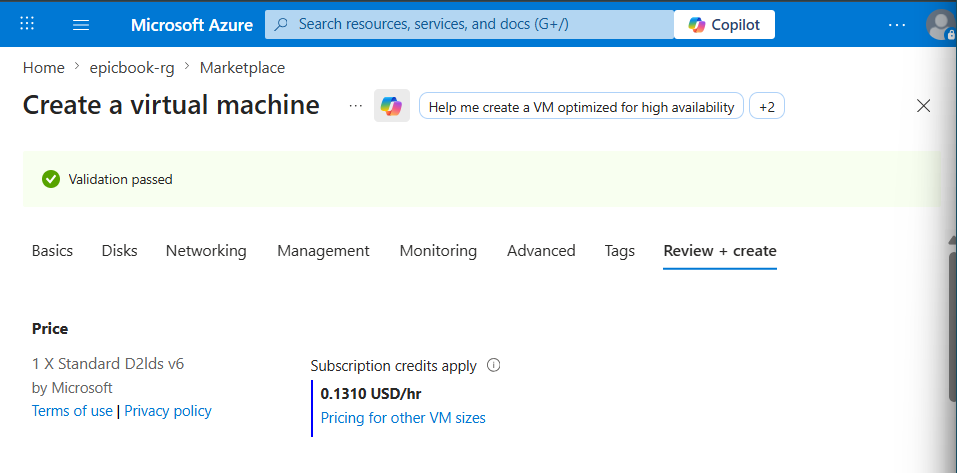Go to epicbook-rg breadcrumb
The height and width of the screenshot is (473, 957).
tap(132, 68)
